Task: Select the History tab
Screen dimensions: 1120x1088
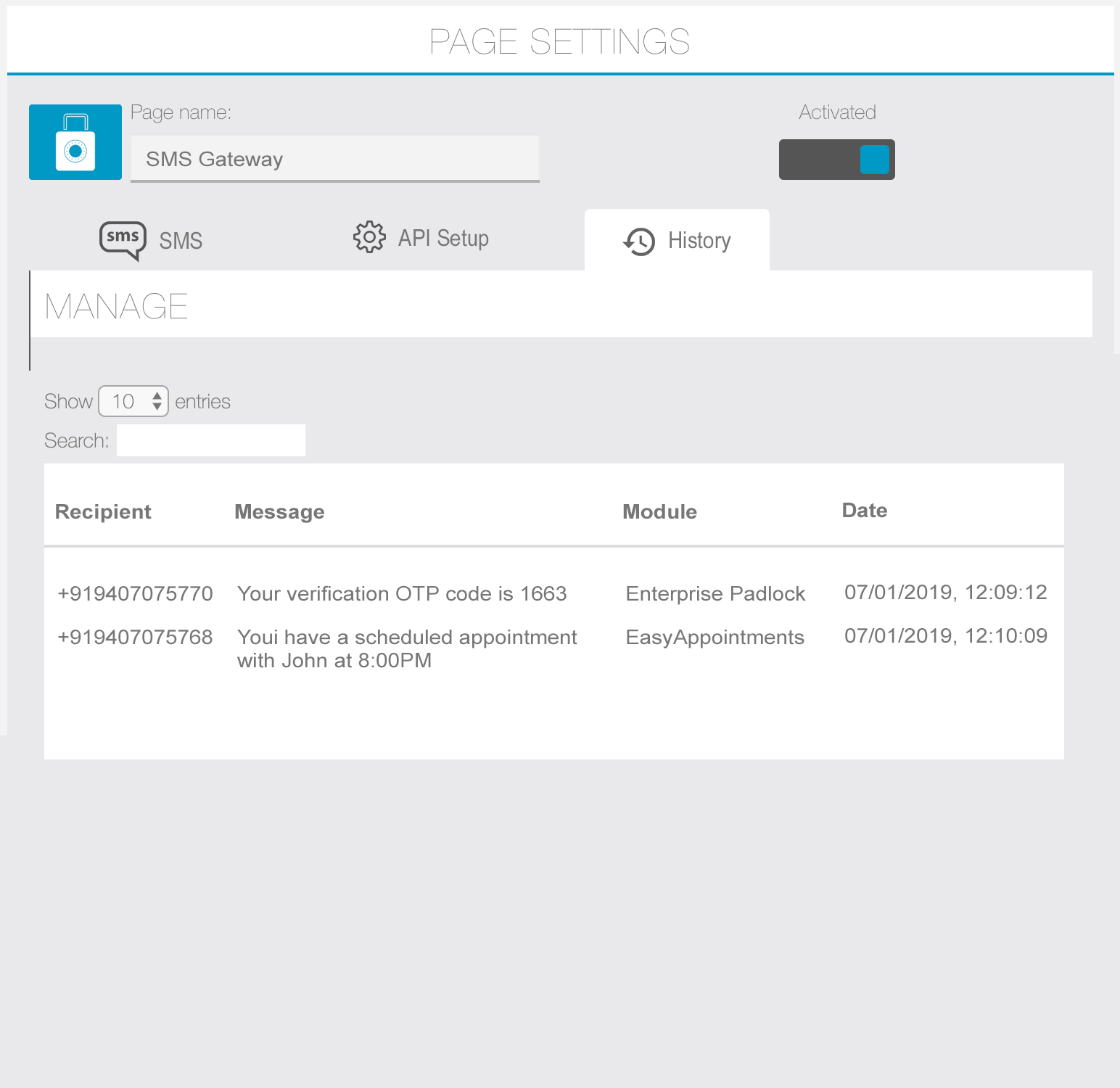Action: [677, 240]
